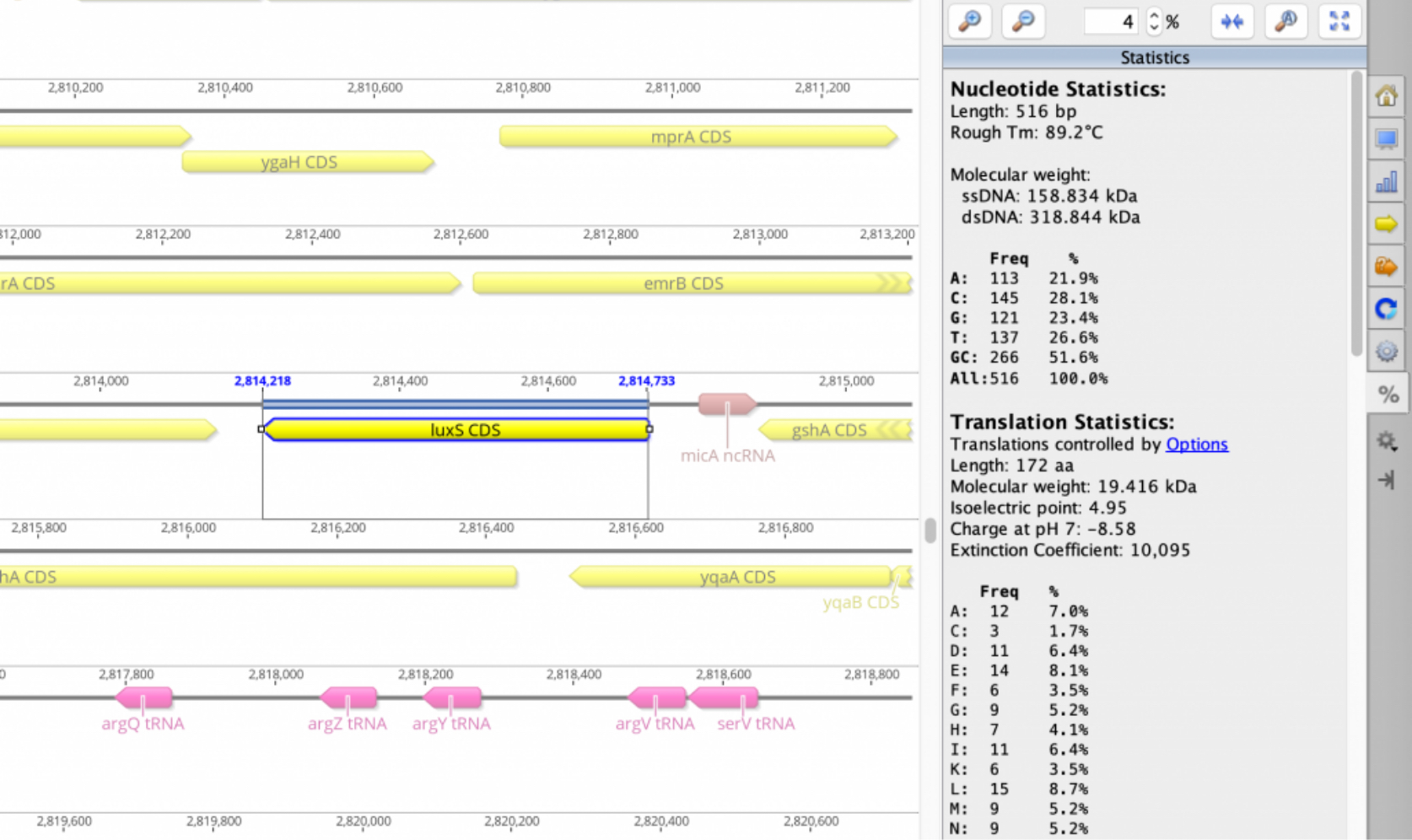
Task: Click the zoom to selection arrows icon
Action: [1232, 21]
